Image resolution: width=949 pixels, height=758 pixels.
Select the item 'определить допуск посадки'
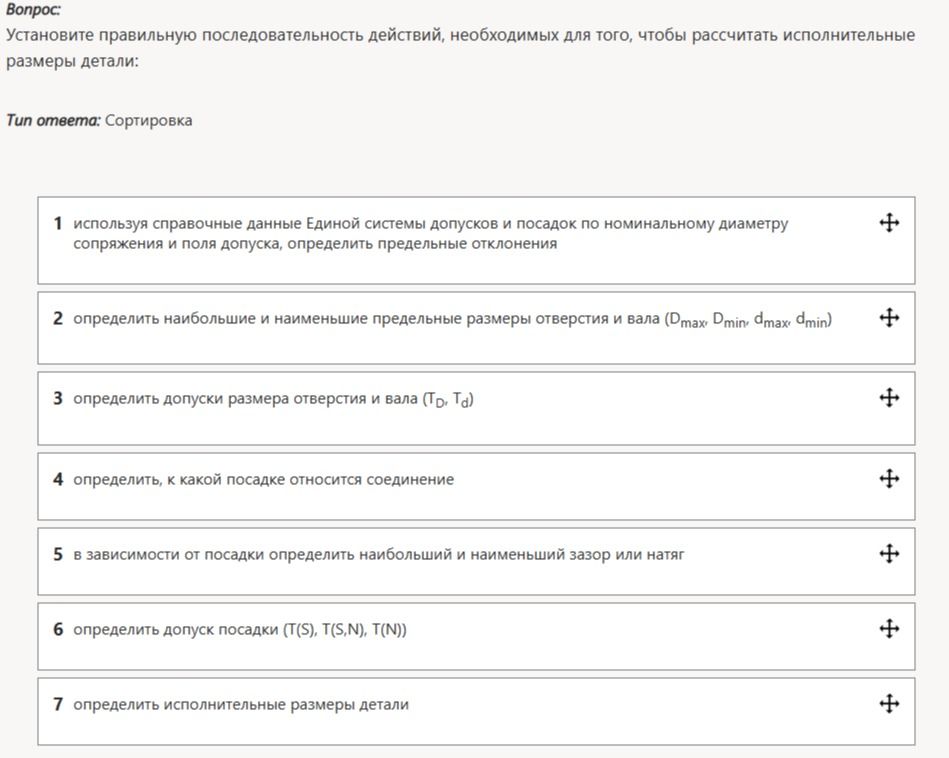click(476, 636)
